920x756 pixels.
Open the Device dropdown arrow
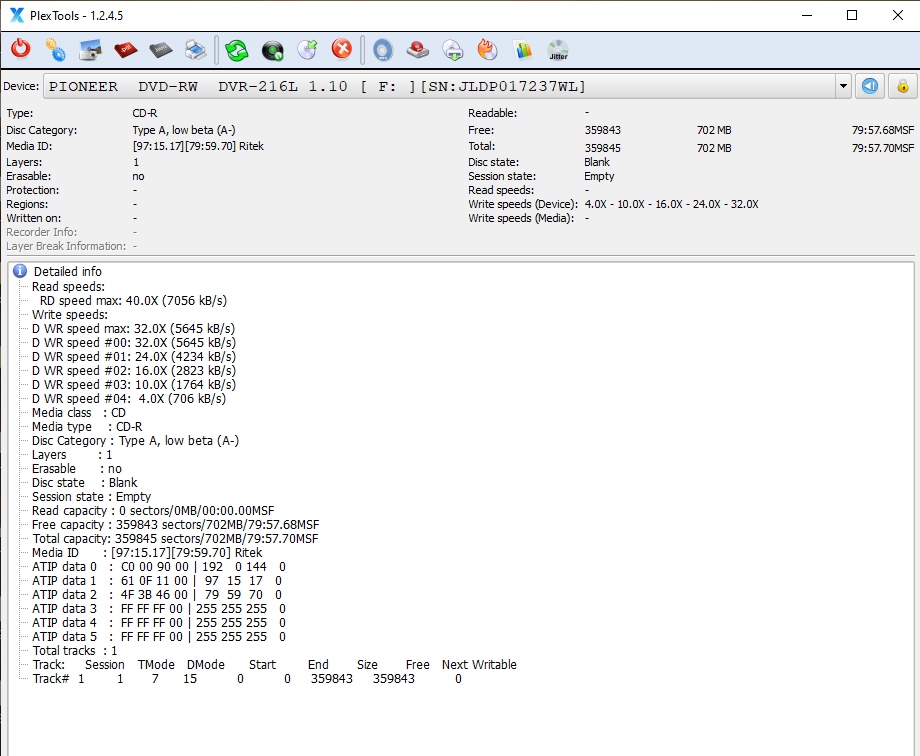click(x=843, y=86)
